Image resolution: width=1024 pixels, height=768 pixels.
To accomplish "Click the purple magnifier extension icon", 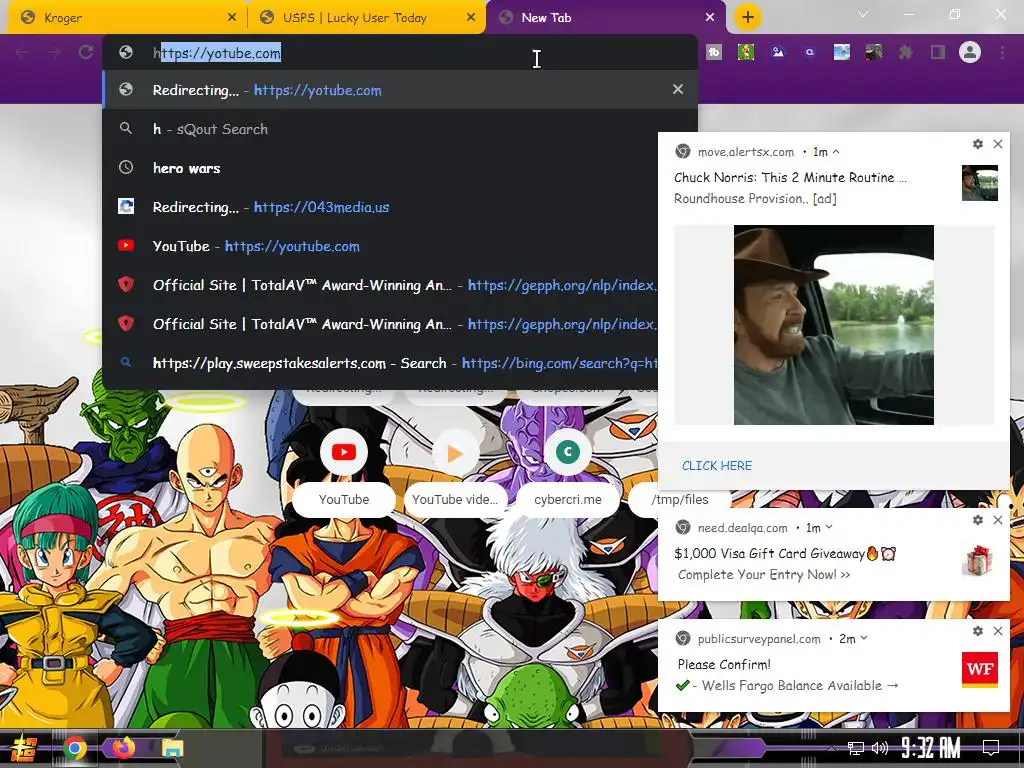I will point(810,52).
